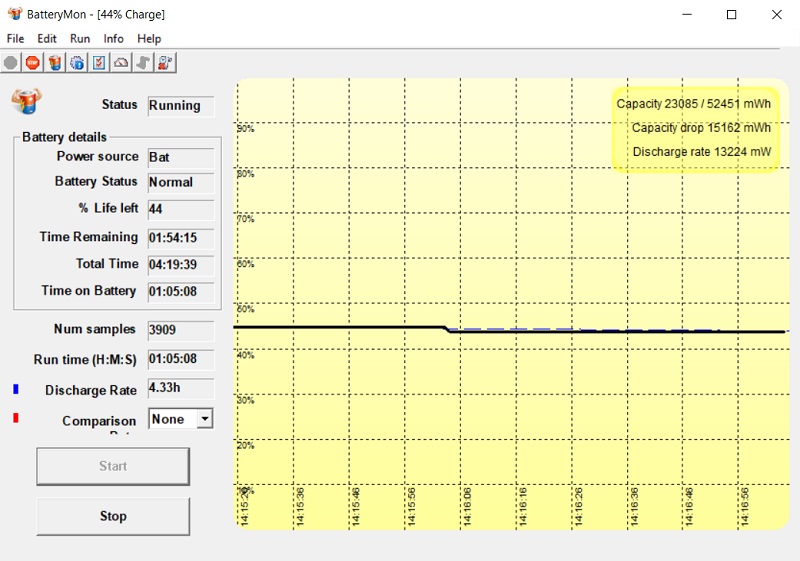Click the blue gear info toolbar icon

[77, 62]
